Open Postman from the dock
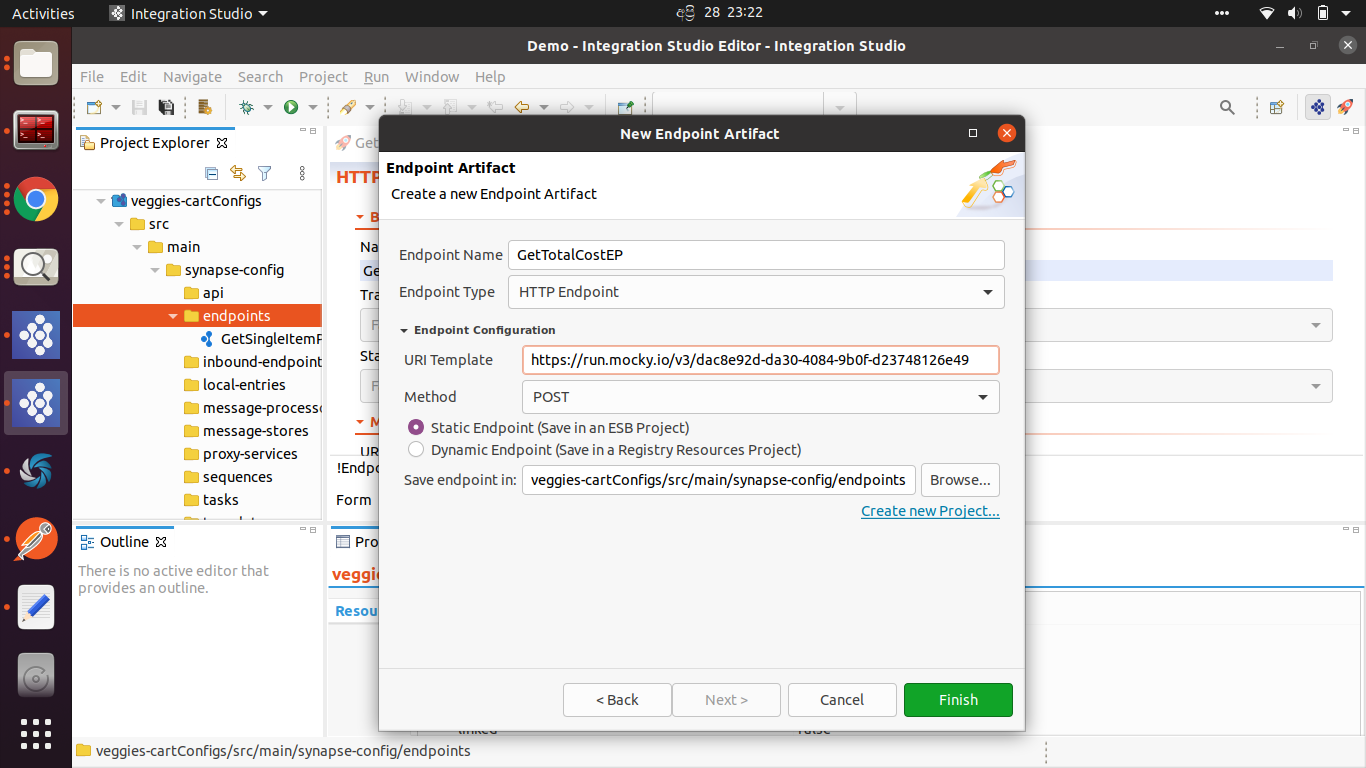Viewport: 1366px width, 768px height. point(36,539)
